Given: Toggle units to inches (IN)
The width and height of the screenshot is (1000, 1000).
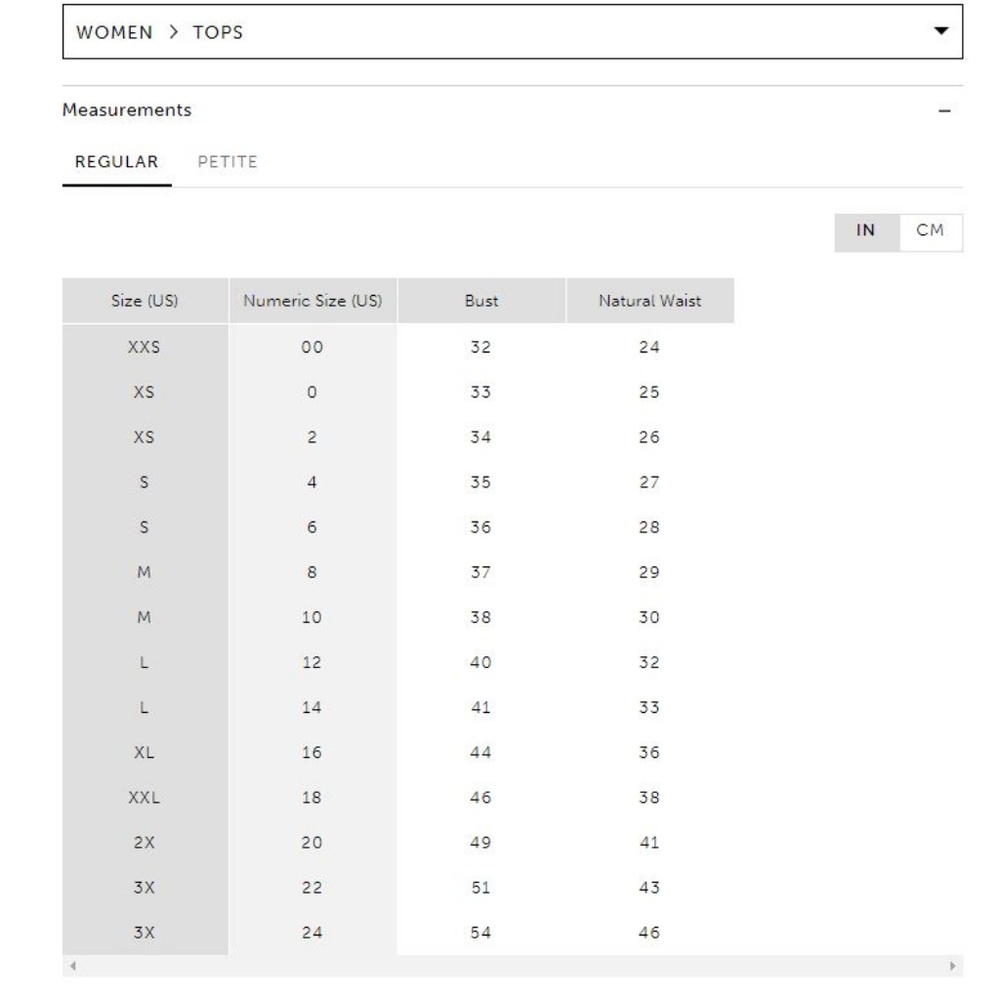Looking at the screenshot, I should (x=866, y=231).
